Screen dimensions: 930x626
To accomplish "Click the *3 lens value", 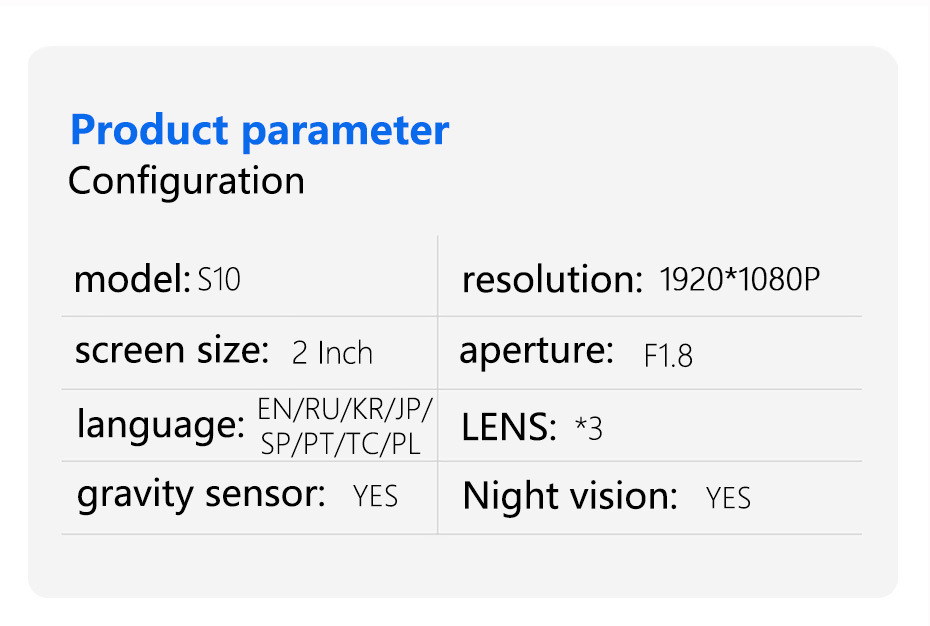I will point(589,428).
